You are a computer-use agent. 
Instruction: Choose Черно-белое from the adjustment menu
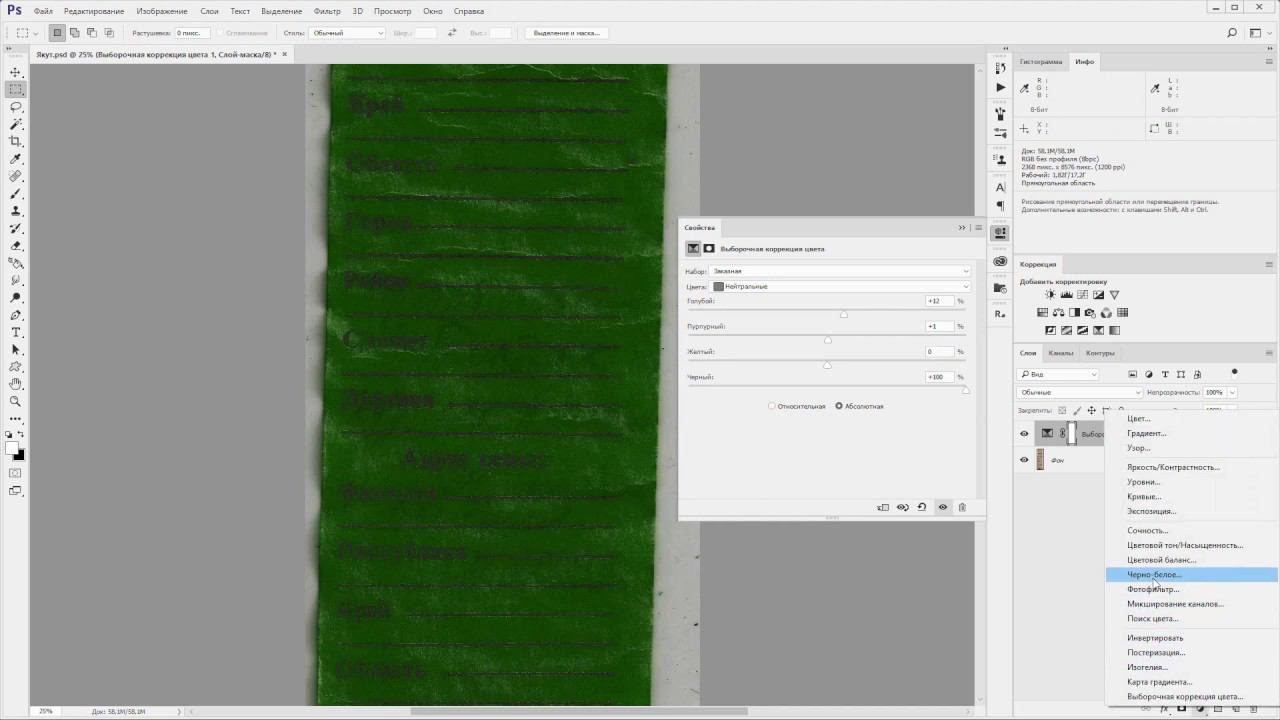(x=1191, y=575)
